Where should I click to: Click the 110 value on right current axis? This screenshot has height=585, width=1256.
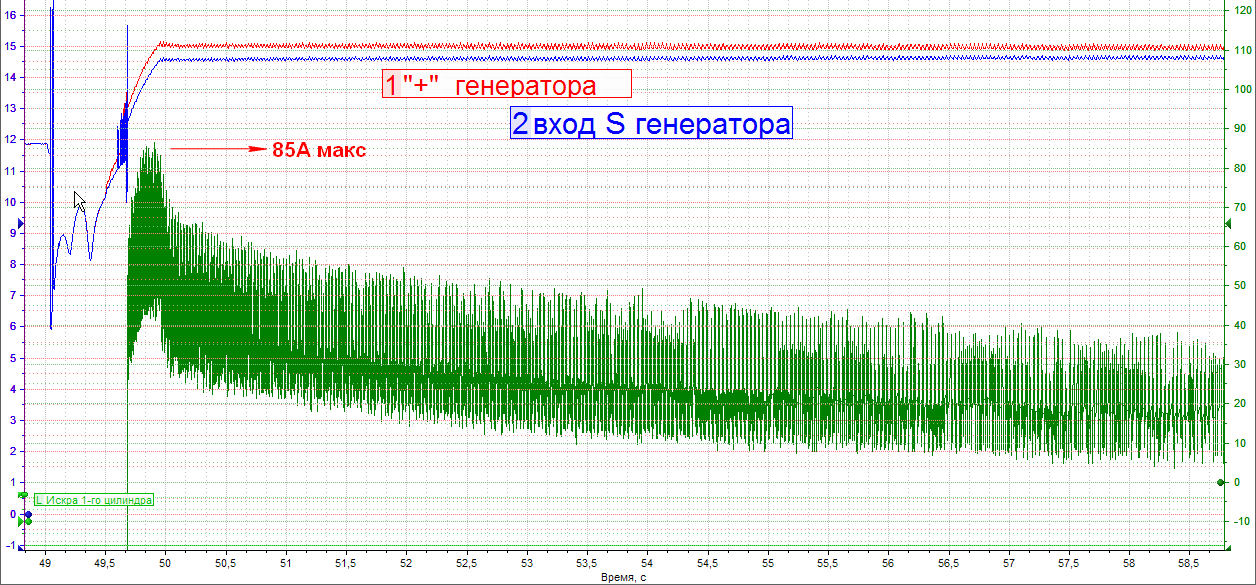tap(1243, 50)
